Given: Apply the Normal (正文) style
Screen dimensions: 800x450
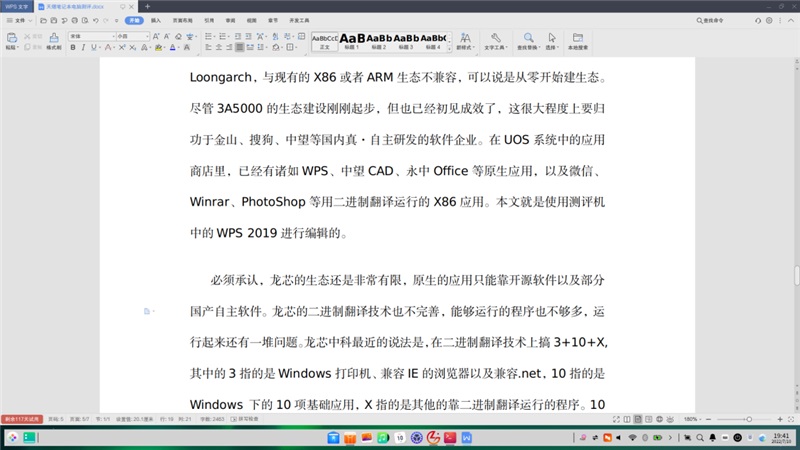Looking at the screenshot, I should (x=324, y=40).
